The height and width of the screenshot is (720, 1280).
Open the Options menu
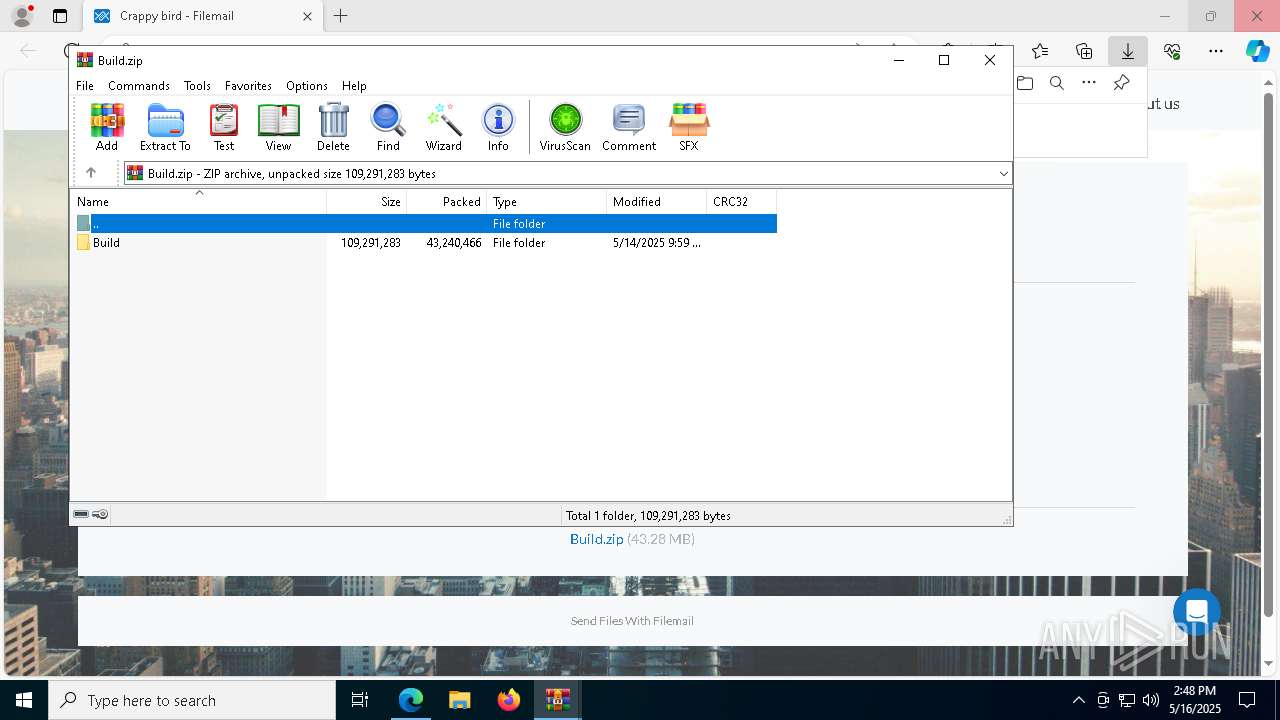tap(307, 86)
